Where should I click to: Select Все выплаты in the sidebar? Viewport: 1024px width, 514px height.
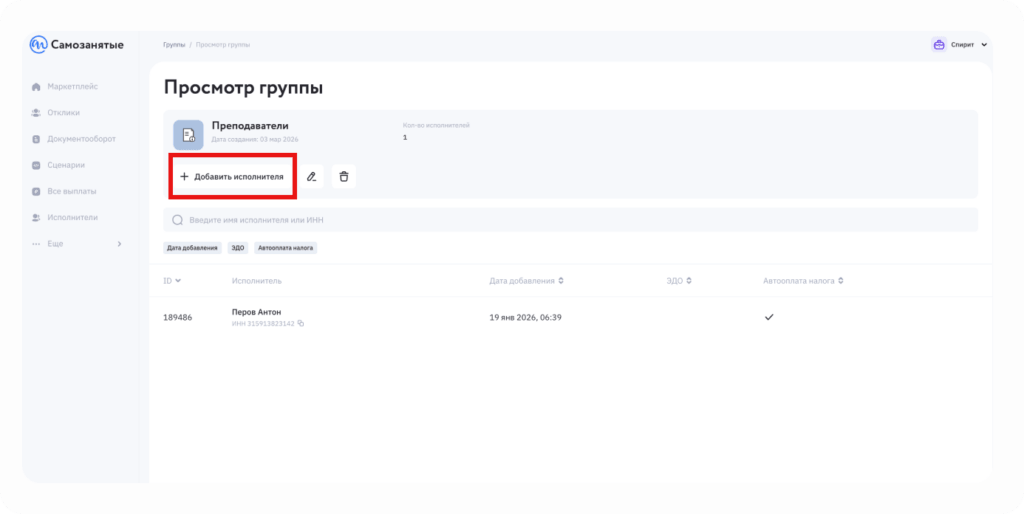[x=71, y=191]
